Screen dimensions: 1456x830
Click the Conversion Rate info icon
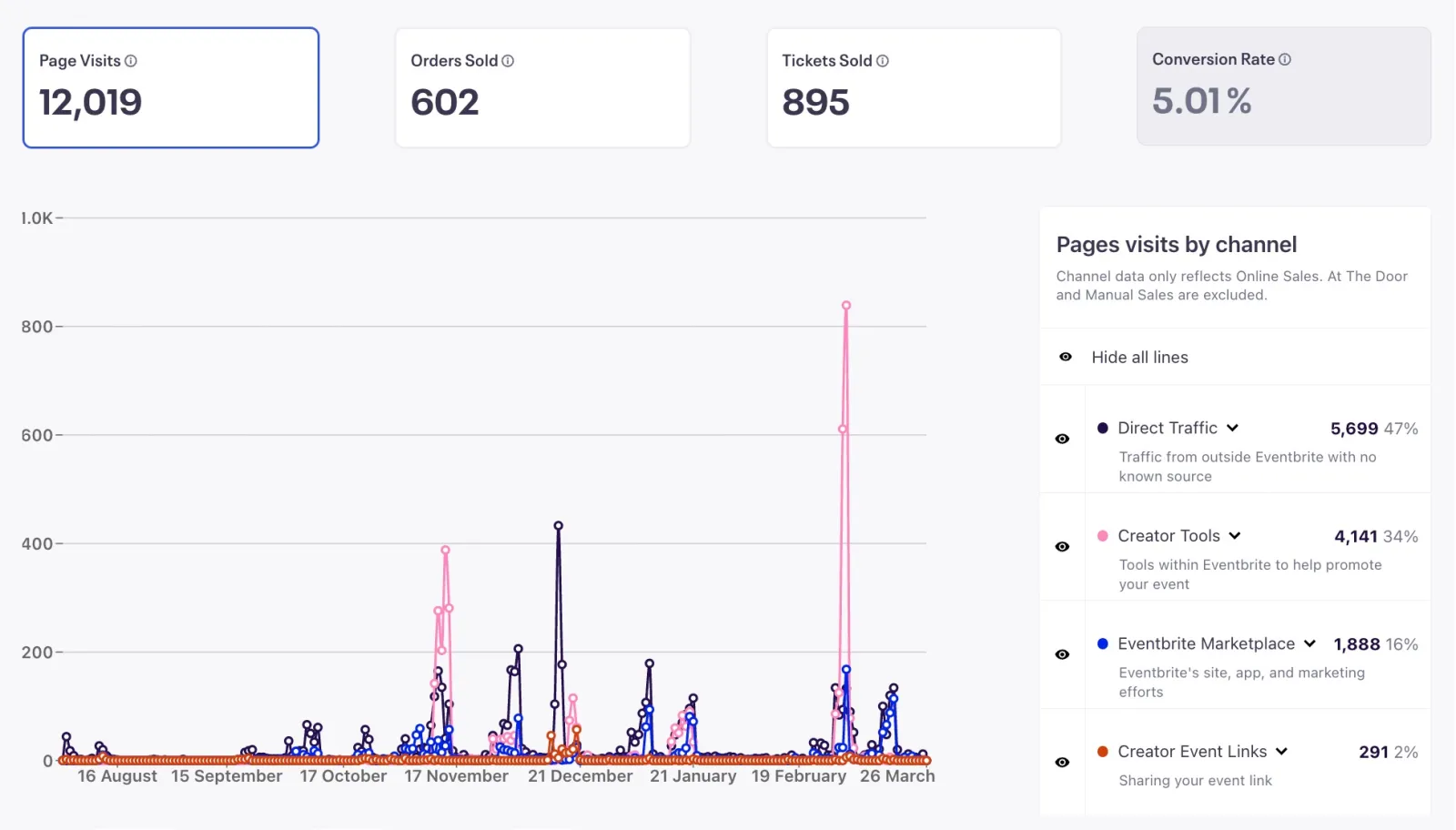pos(1285,59)
